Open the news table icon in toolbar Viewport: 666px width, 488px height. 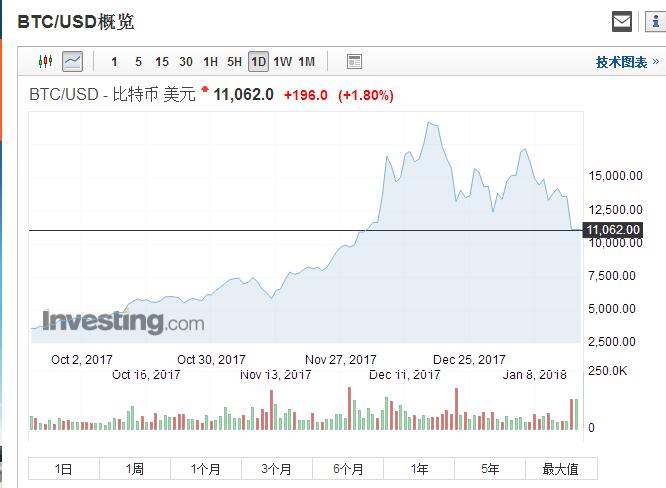354,62
